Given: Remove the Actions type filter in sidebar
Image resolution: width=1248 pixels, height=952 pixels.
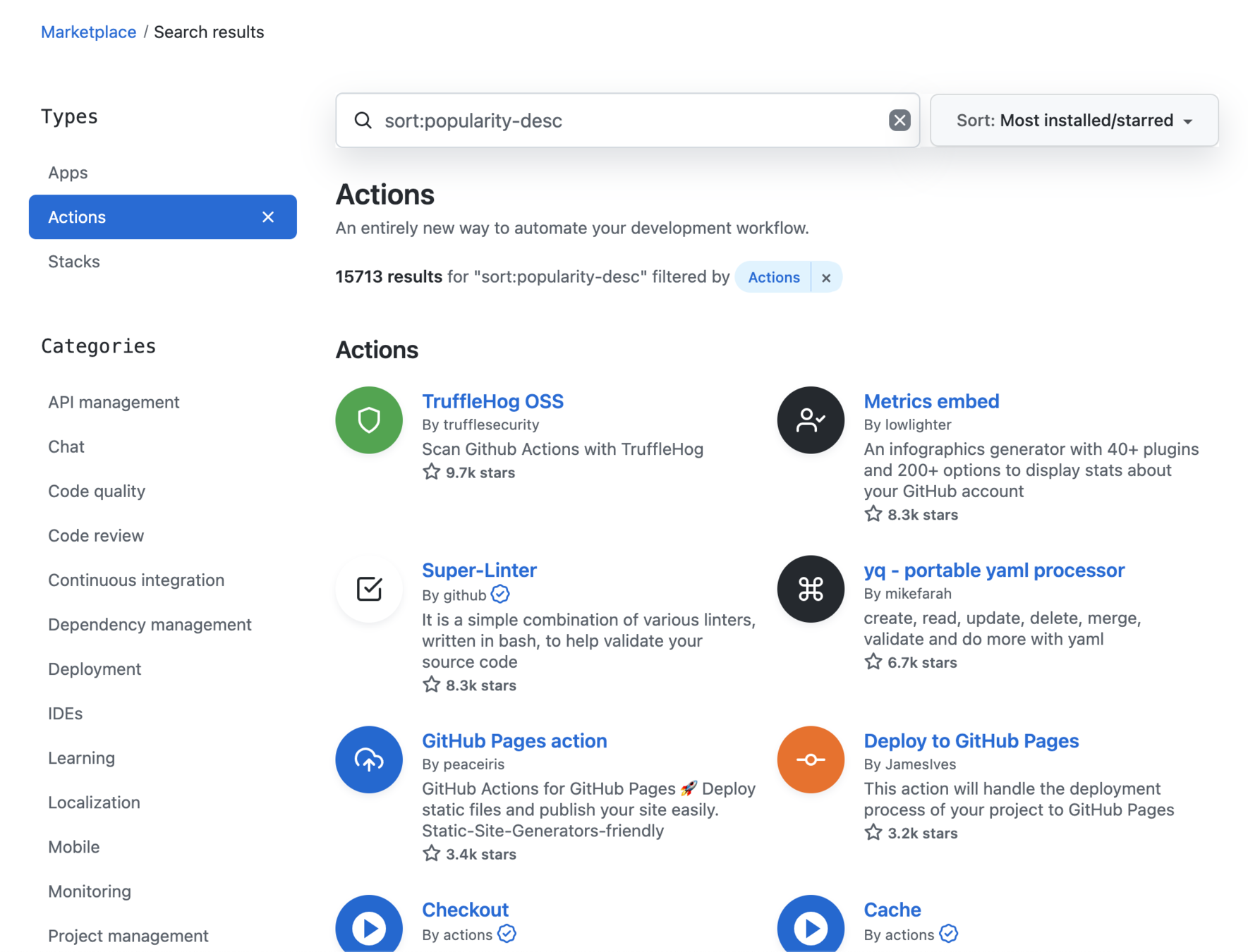Looking at the screenshot, I should pos(268,217).
